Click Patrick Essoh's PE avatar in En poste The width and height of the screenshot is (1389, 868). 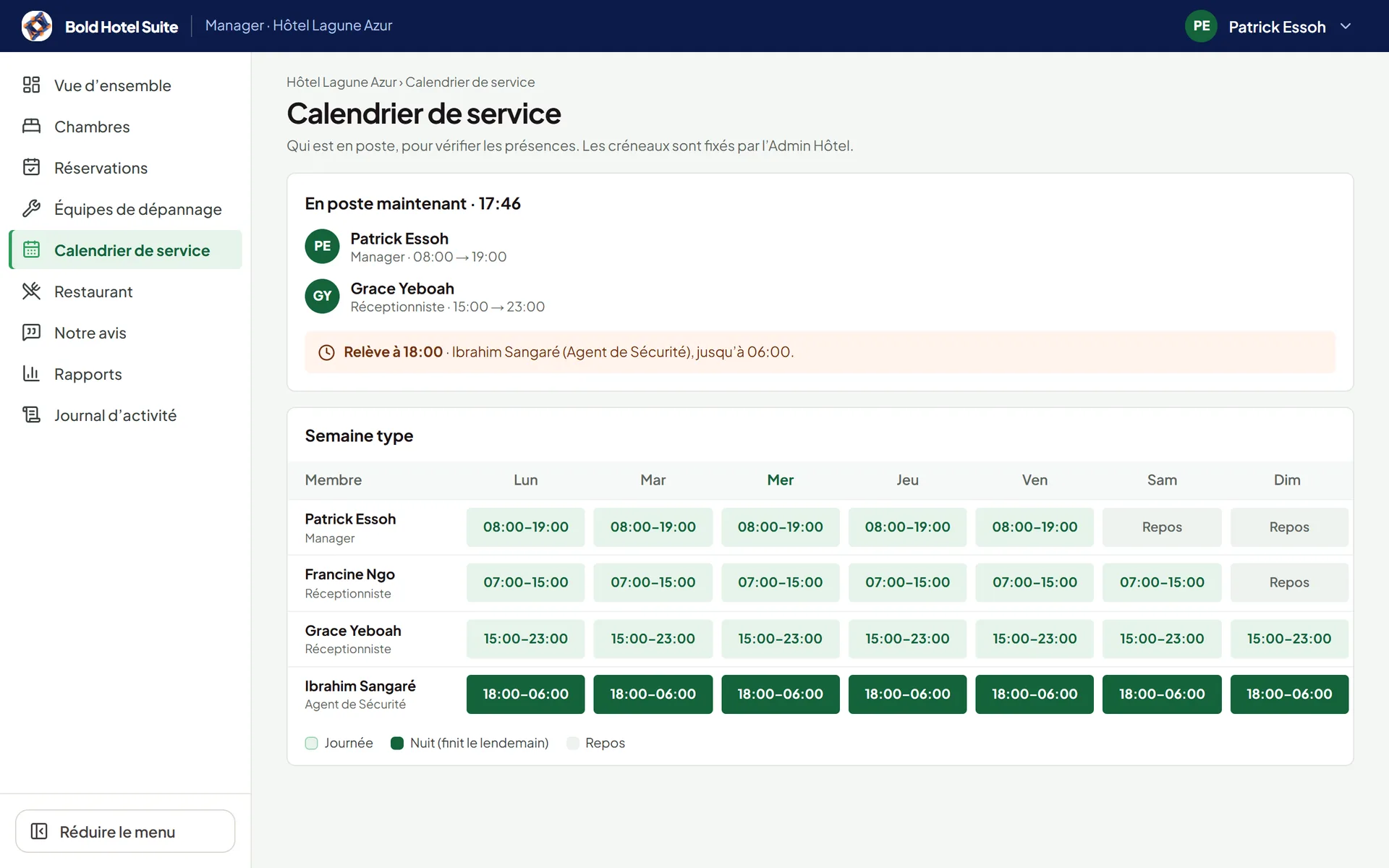[322, 246]
